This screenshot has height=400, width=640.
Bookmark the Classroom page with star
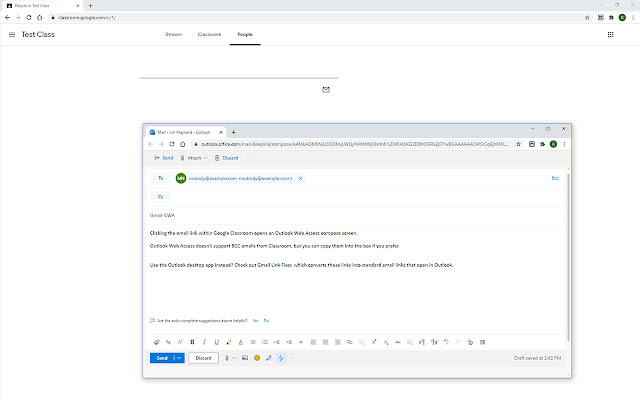click(587, 18)
